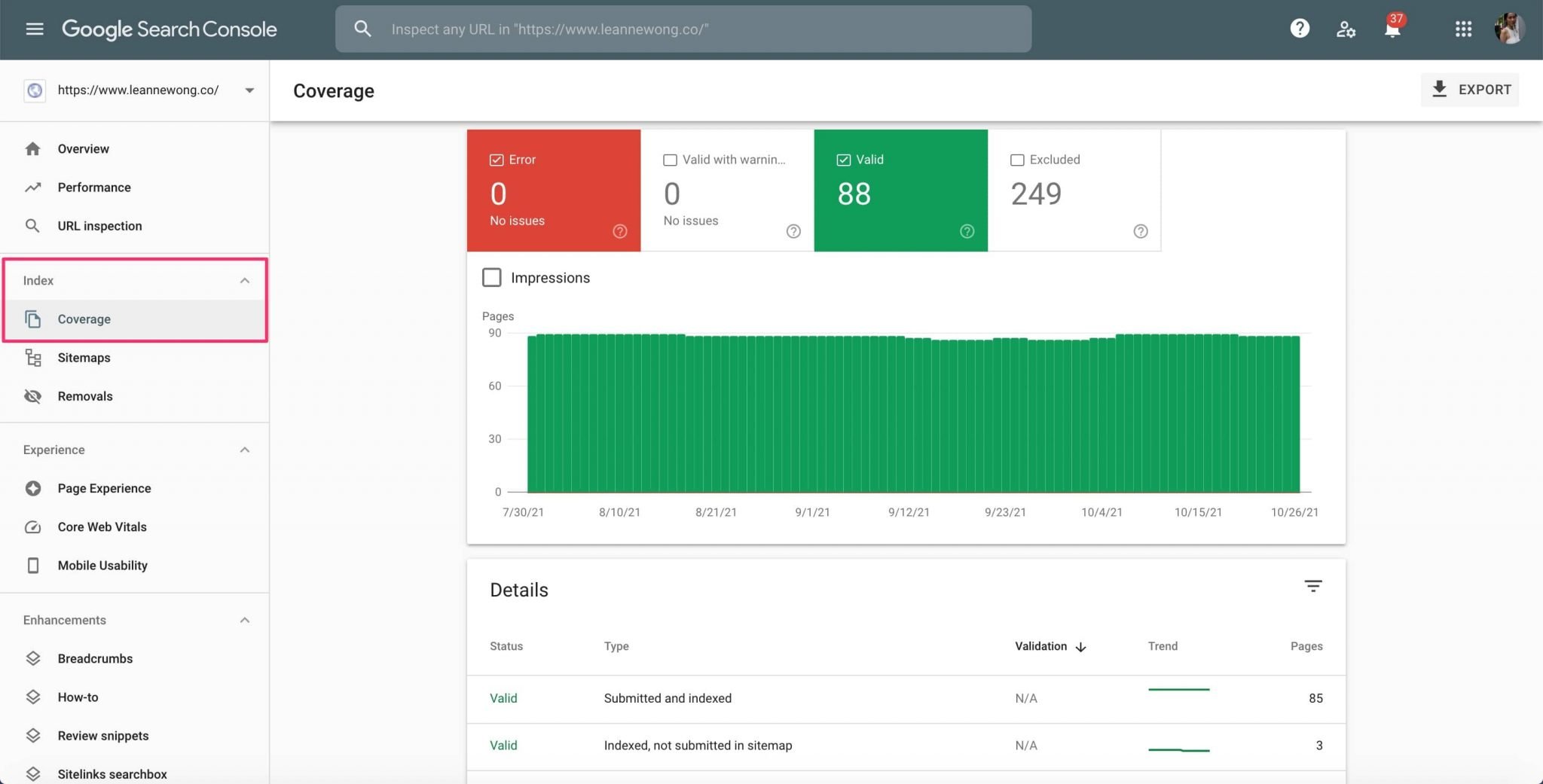1543x784 pixels.
Task: Check the Valid with warnings filter
Action: pyautogui.click(x=670, y=159)
